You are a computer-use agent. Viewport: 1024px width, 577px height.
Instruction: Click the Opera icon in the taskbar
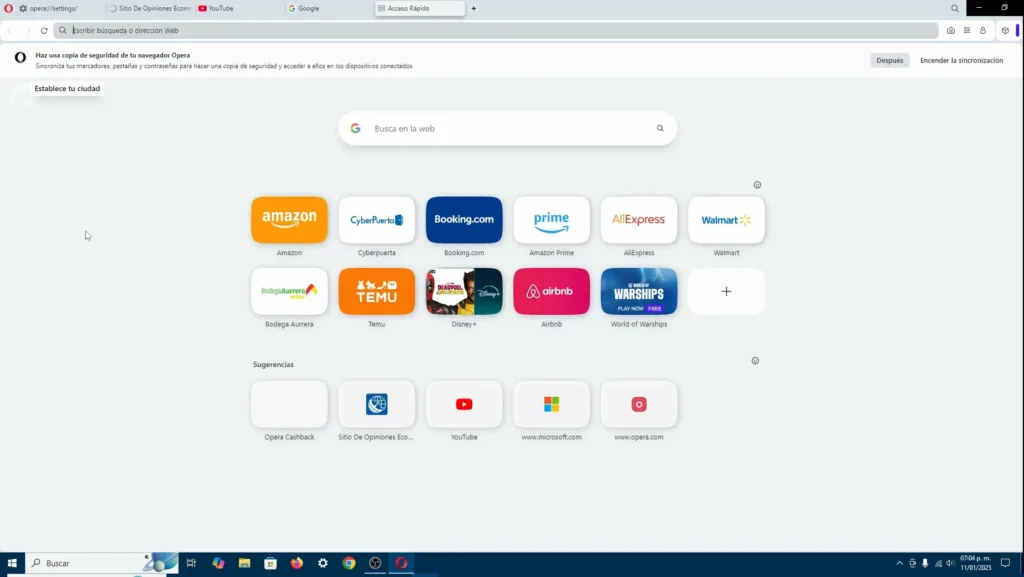(401, 563)
